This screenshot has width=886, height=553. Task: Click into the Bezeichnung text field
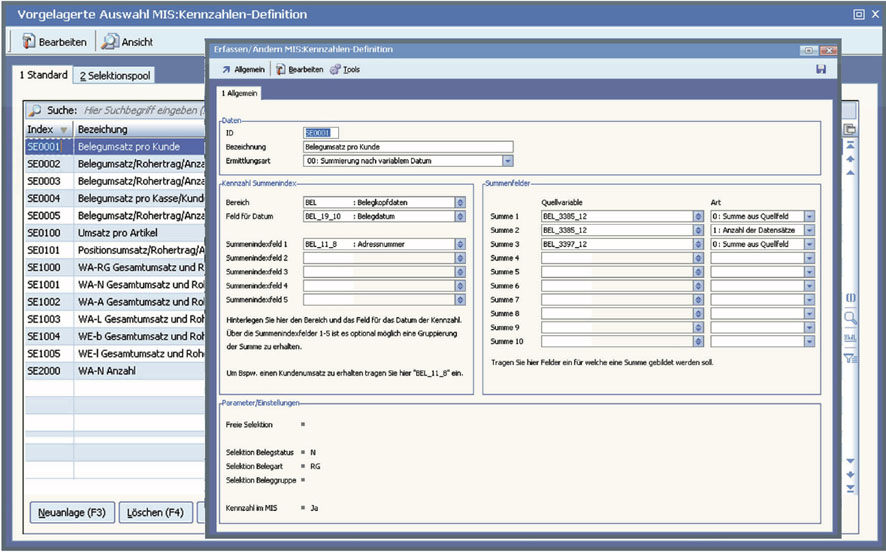pos(407,146)
